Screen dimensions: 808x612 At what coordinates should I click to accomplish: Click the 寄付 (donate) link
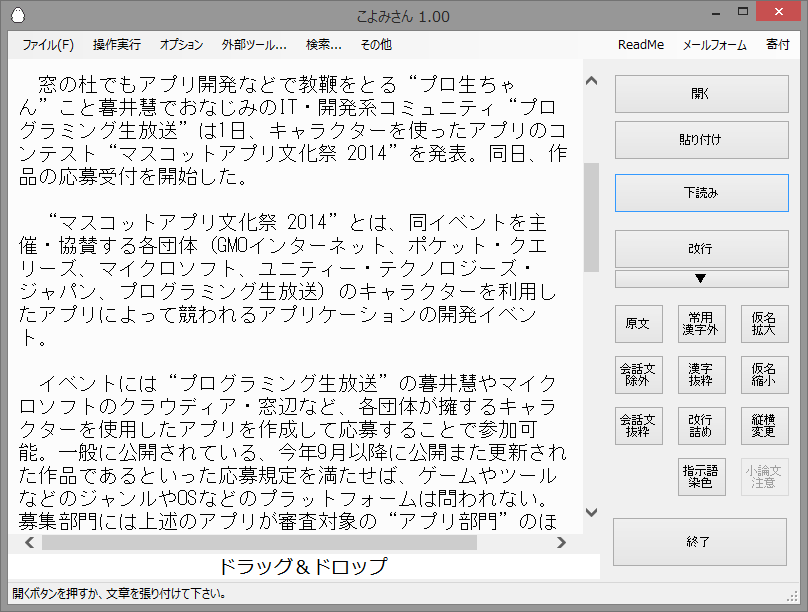click(x=779, y=45)
